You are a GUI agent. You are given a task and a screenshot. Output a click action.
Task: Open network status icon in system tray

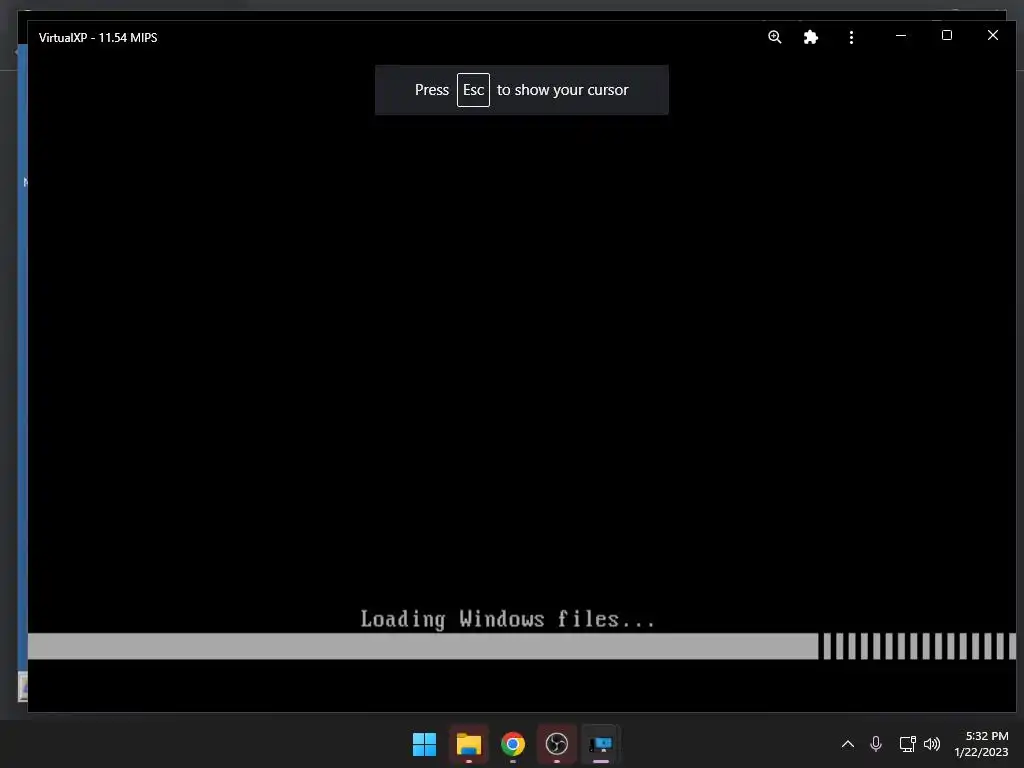(907, 744)
